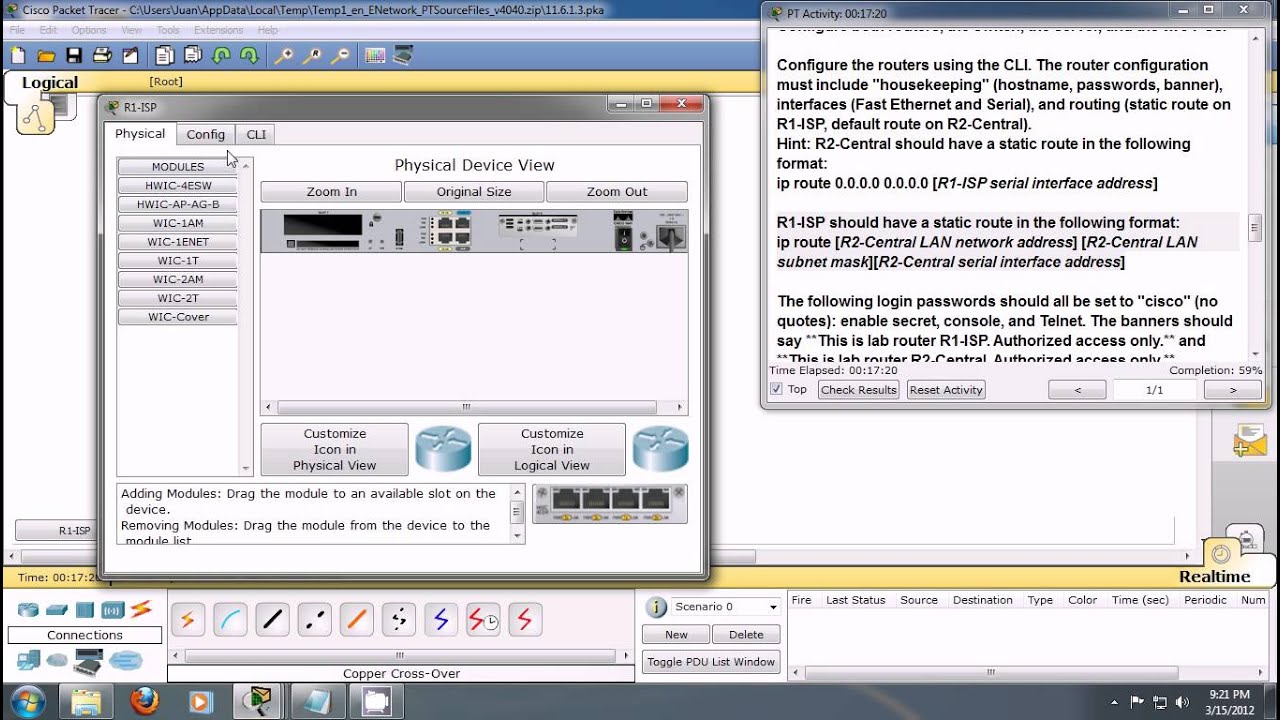Image resolution: width=1280 pixels, height=720 pixels.
Task: Click the Check Results button
Action: pyautogui.click(x=859, y=390)
